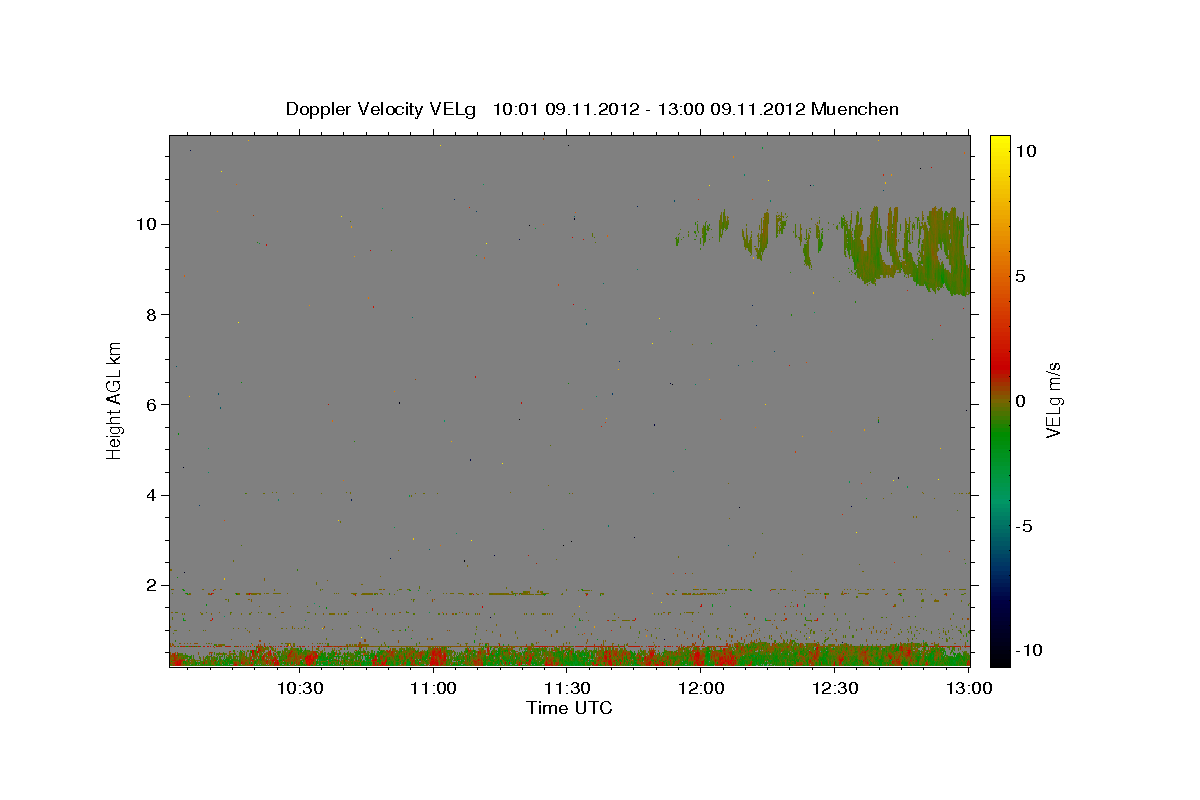Click the height tick label 6
The width and height of the screenshot is (1200, 800).
click(153, 404)
